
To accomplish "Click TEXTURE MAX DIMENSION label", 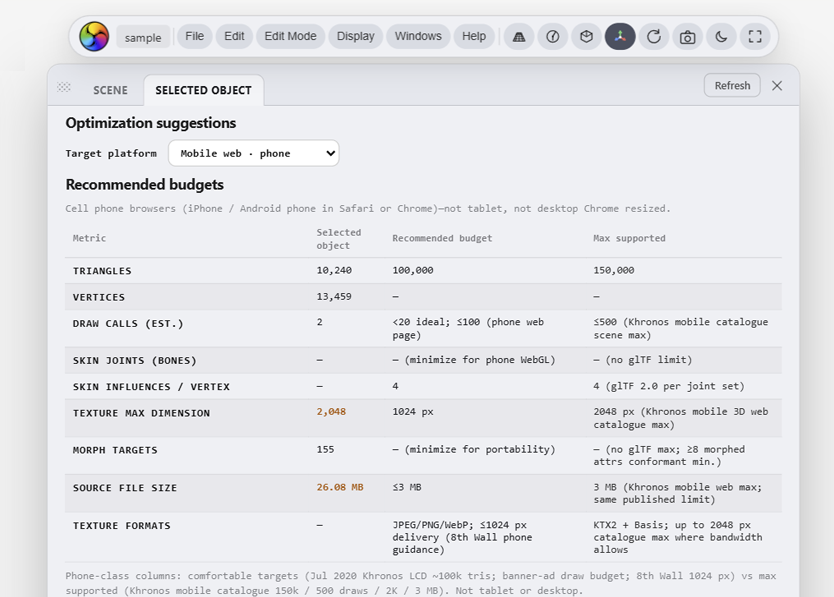I will point(141,413).
